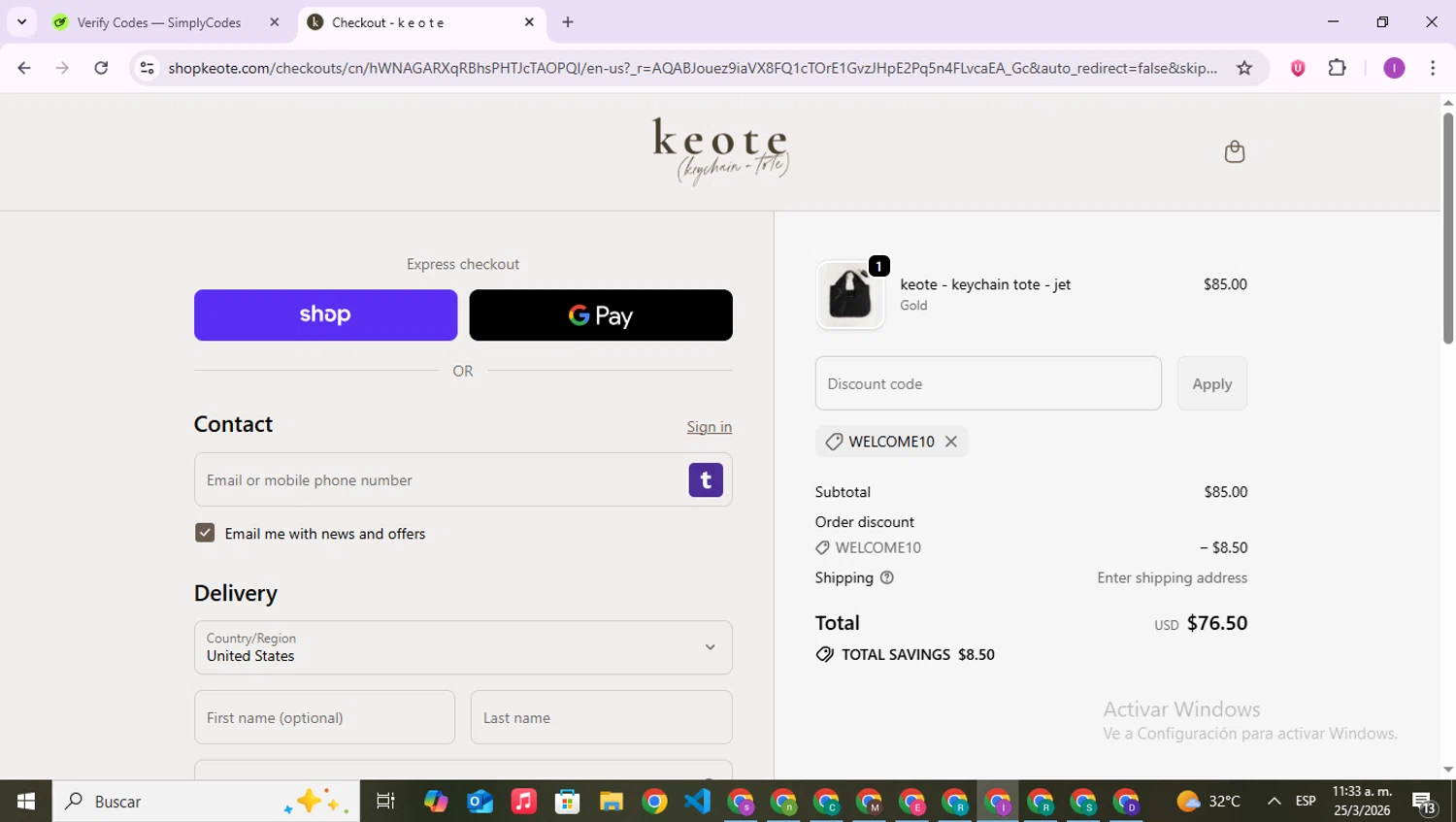
Task: Open Chrome with profile badge M in taskbar
Action: (869, 802)
